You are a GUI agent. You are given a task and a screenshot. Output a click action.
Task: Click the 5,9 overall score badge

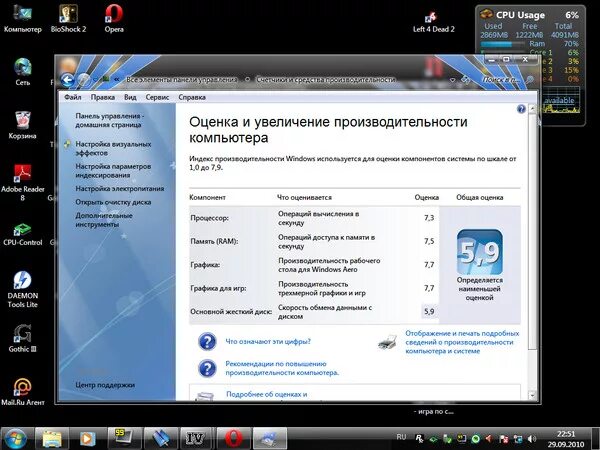click(x=479, y=252)
